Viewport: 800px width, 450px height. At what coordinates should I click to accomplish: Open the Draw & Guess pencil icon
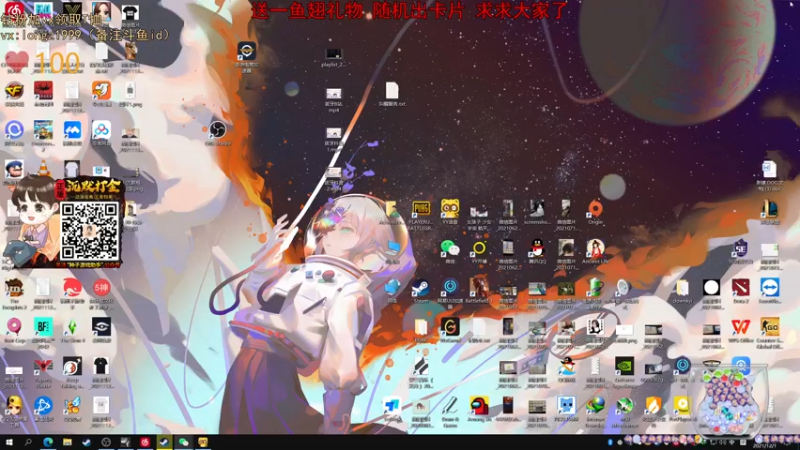click(x=449, y=406)
